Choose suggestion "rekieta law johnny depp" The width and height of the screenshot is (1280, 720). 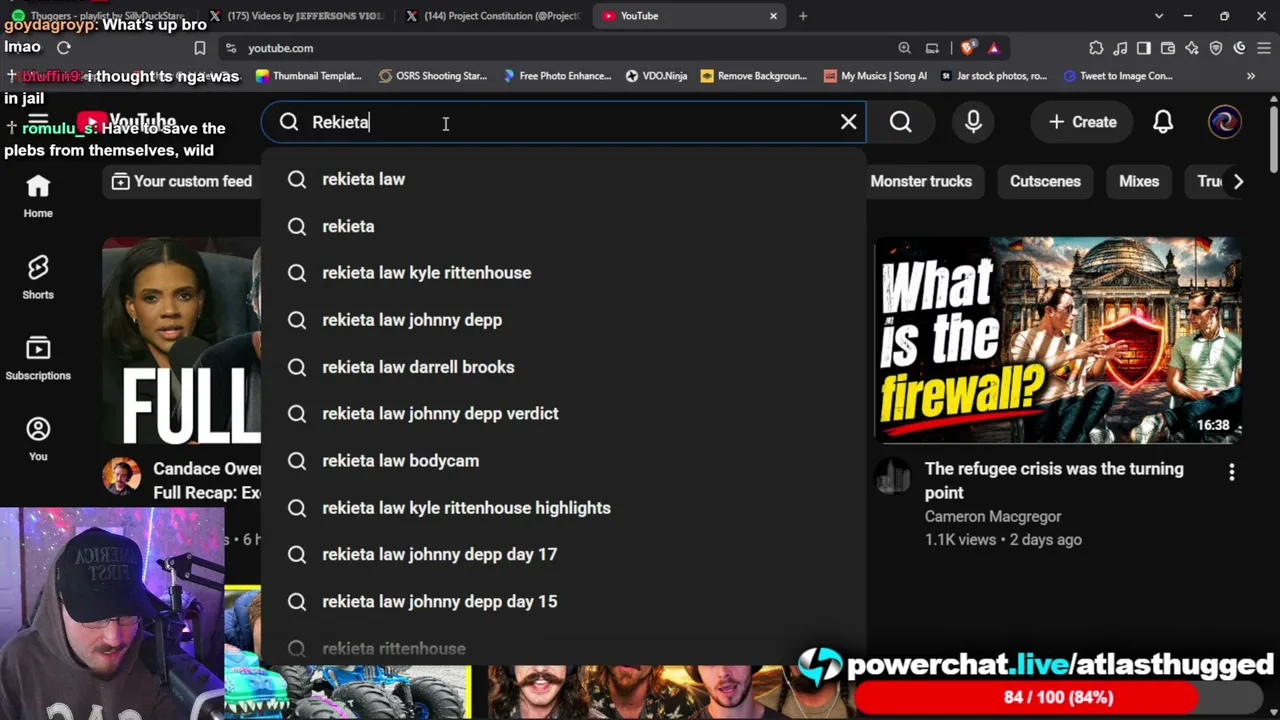pos(563,320)
